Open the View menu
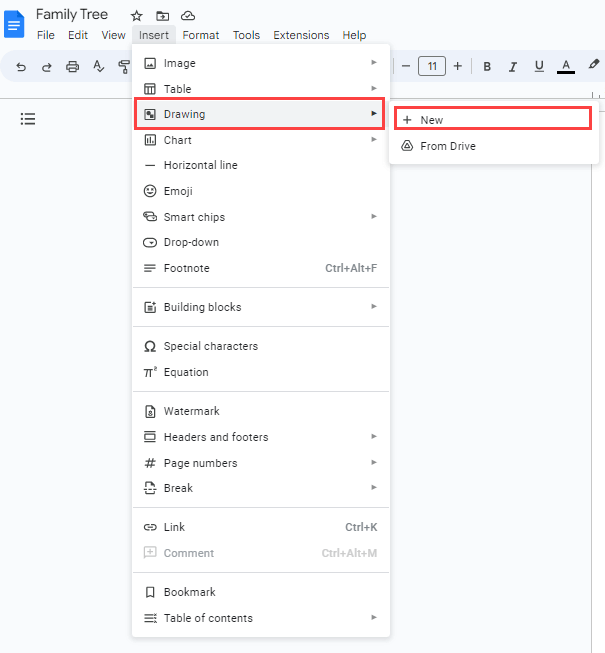Image resolution: width=605 pixels, height=653 pixels. 113,35
